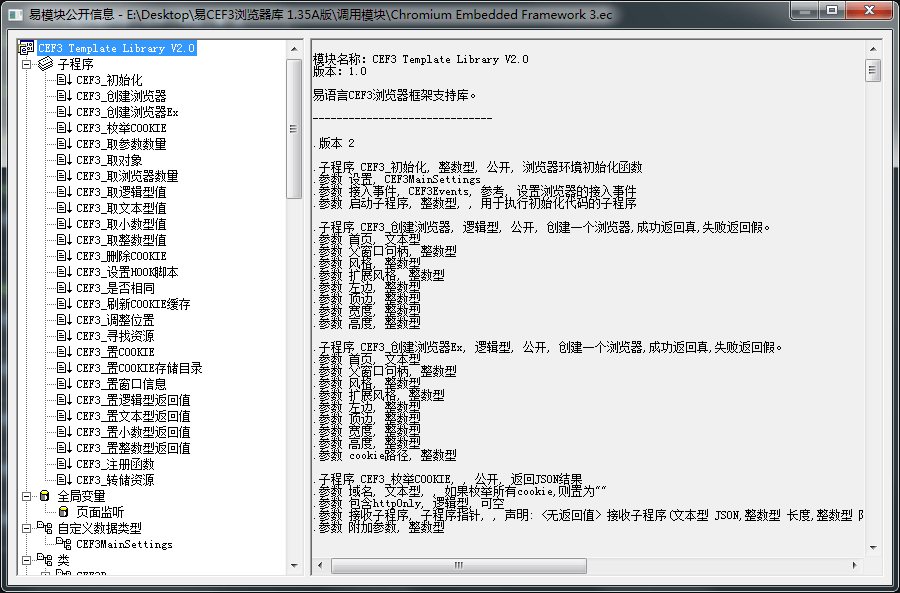Click the subroutine icon beside CEF3_枚举COOKIE
Viewport: 900px width, 593px height.
(x=64, y=128)
